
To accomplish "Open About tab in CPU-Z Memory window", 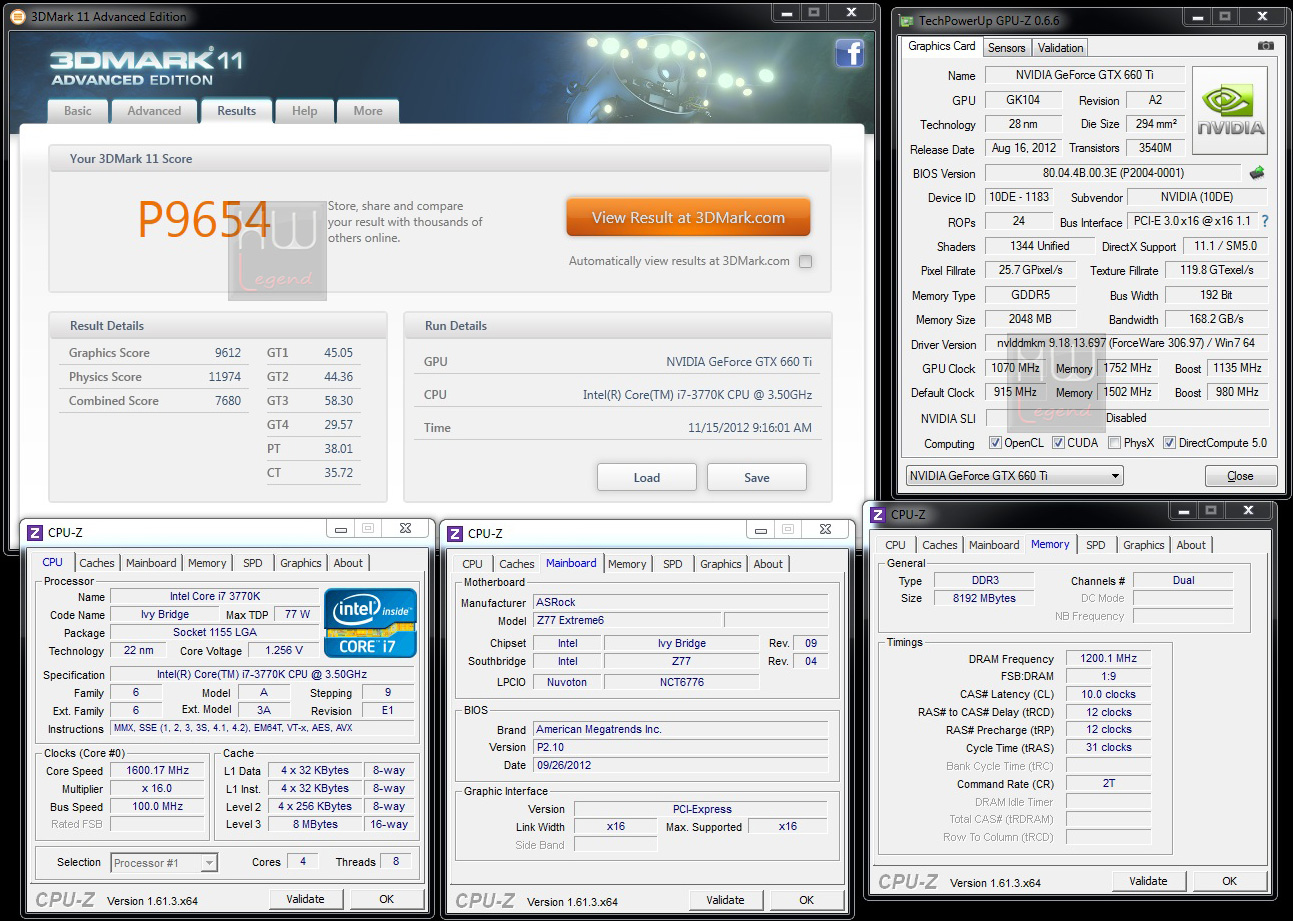I will point(1191,545).
